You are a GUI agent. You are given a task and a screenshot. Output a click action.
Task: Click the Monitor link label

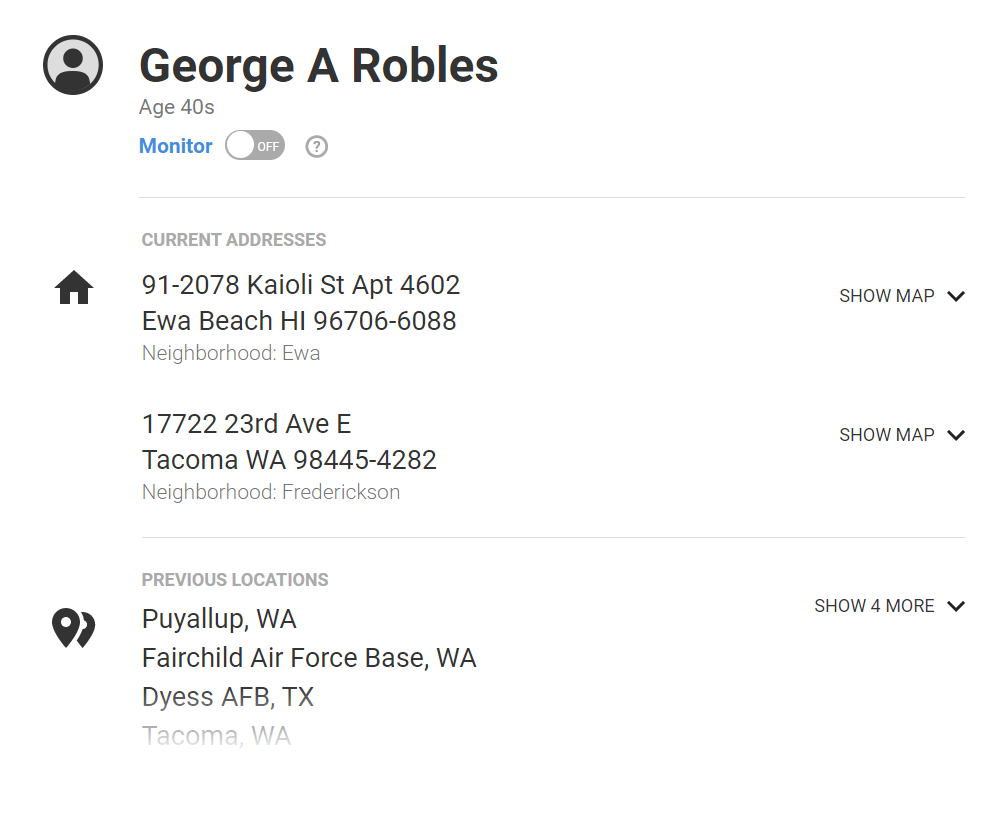175,146
